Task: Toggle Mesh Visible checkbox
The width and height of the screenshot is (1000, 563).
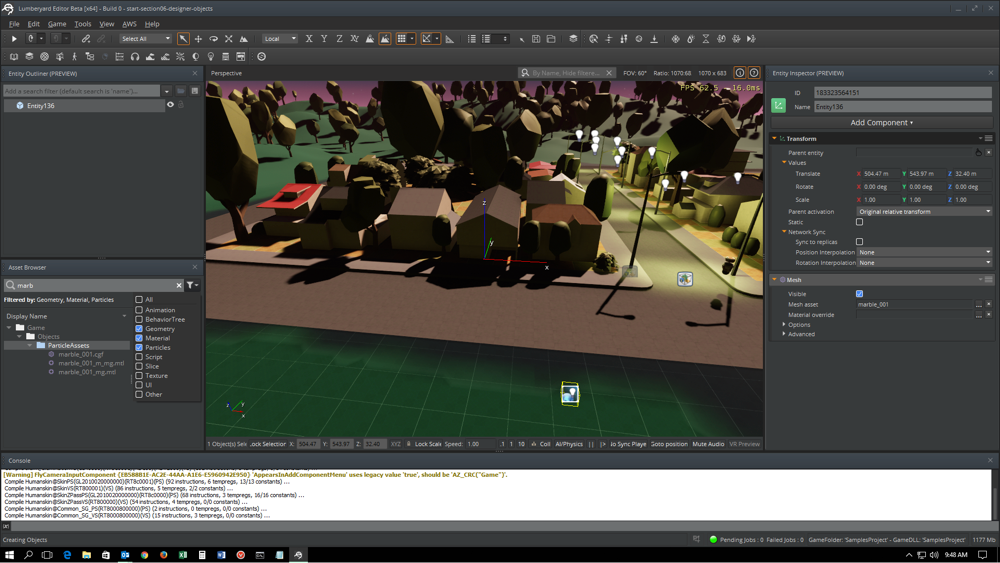Action: [x=860, y=294]
